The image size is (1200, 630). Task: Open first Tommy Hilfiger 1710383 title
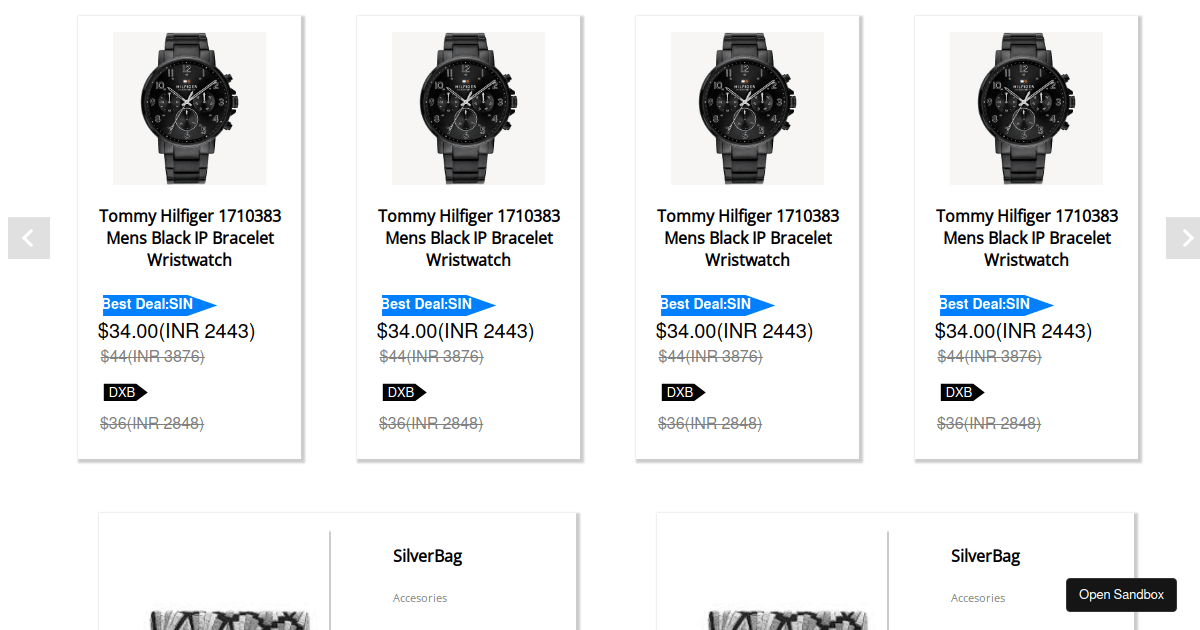pyautogui.click(x=190, y=238)
